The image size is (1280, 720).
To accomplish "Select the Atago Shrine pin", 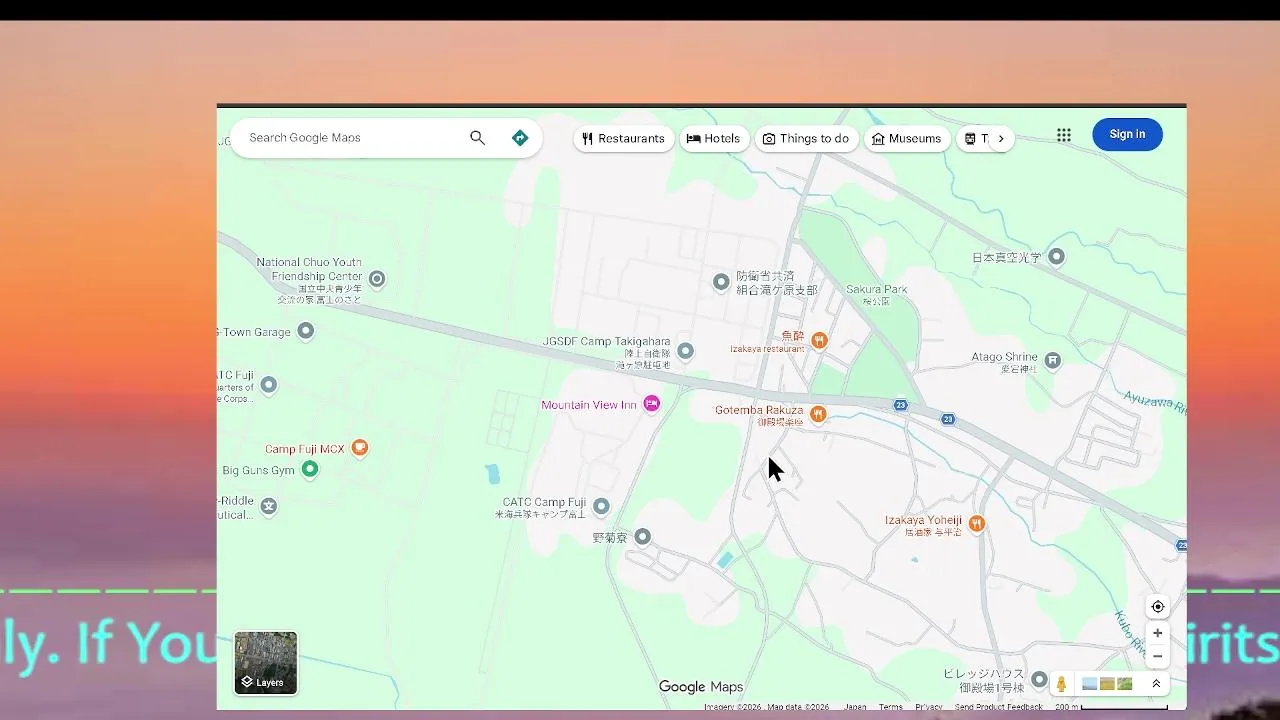I will 1052,360.
